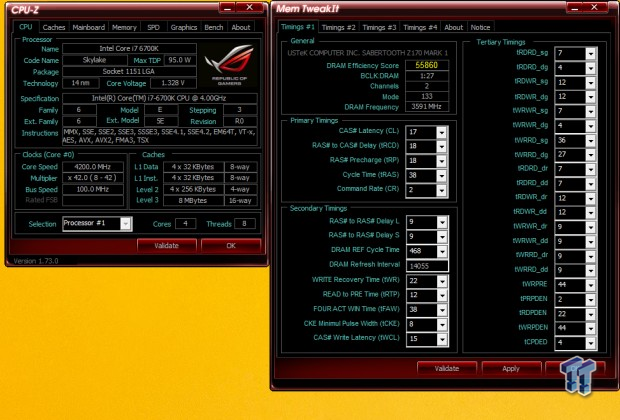
Task: Expand CKE Minimul Pulse Width (tCKE) dropdown
Action: [x=442, y=324]
